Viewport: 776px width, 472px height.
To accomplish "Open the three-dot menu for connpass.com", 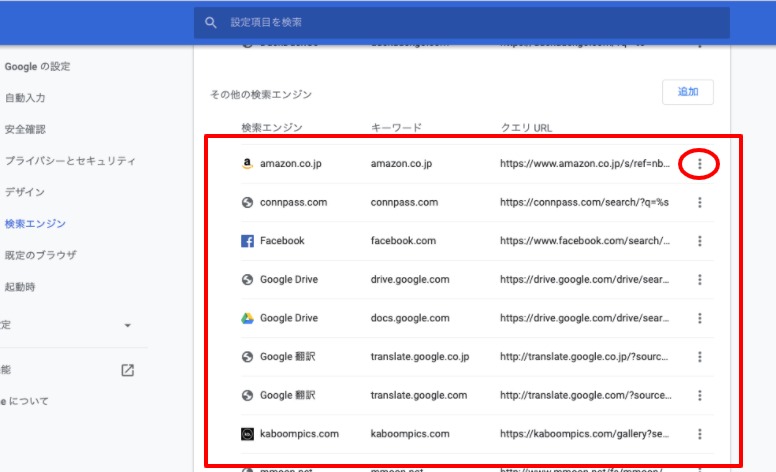I will pyautogui.click(x=700, y=202).
